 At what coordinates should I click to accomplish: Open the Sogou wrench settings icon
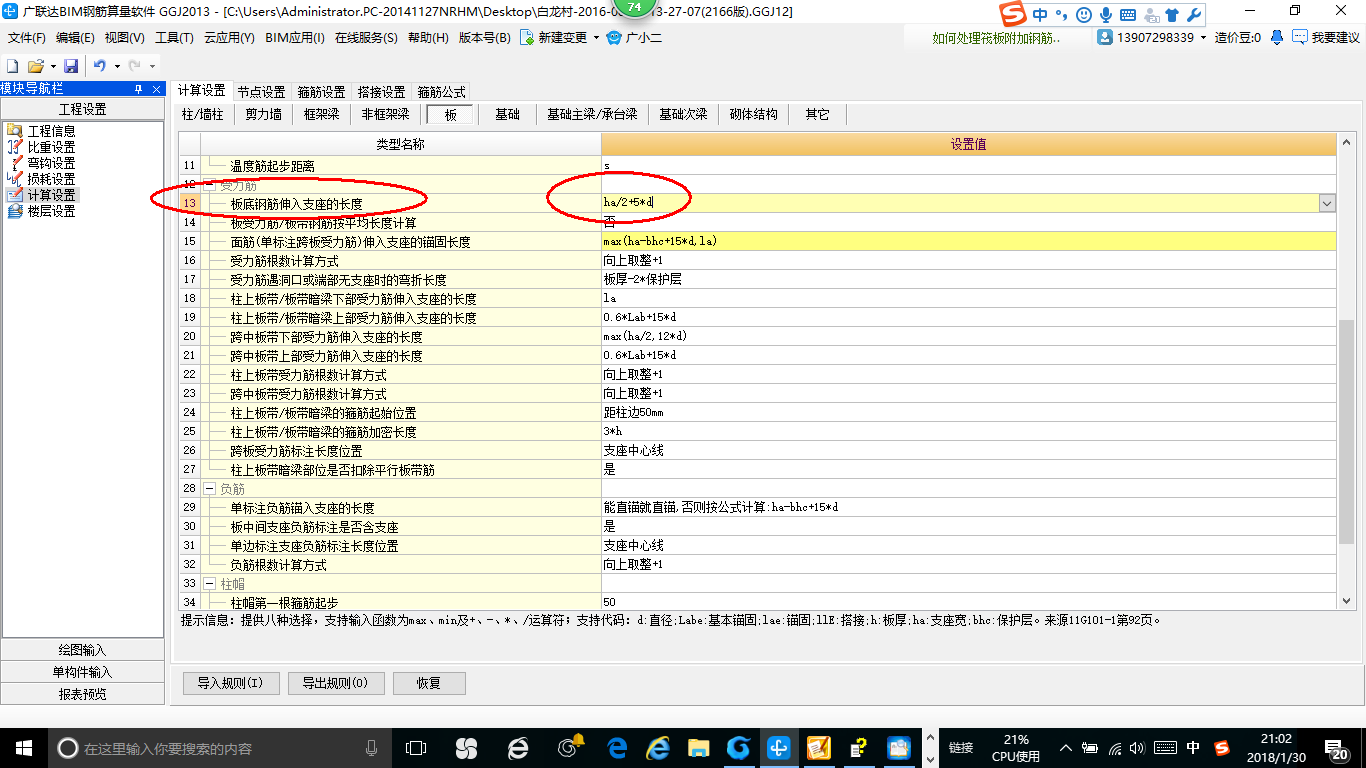coord(1193,15)
